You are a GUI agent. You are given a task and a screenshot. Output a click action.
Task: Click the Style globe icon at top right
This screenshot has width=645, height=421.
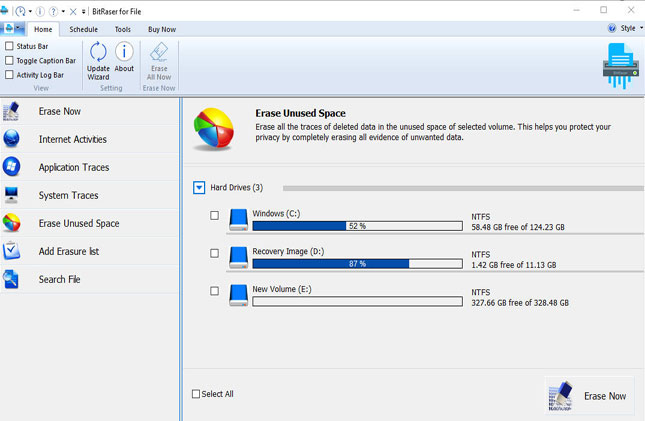pos(612,28)
